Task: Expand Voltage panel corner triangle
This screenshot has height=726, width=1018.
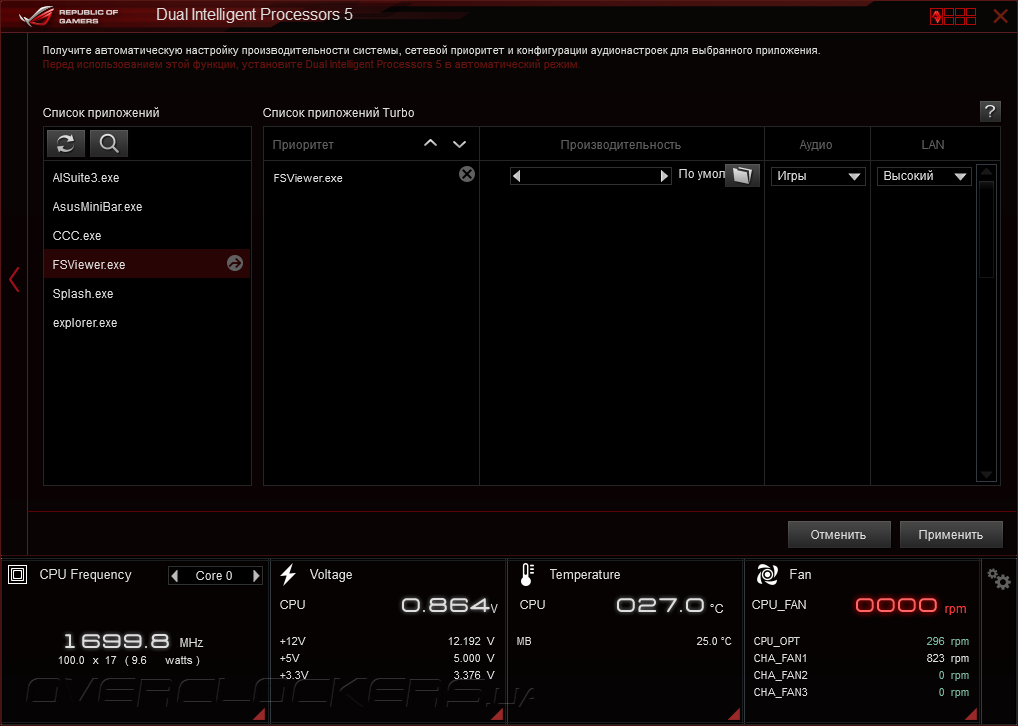Action: click(x=497, y=714)
